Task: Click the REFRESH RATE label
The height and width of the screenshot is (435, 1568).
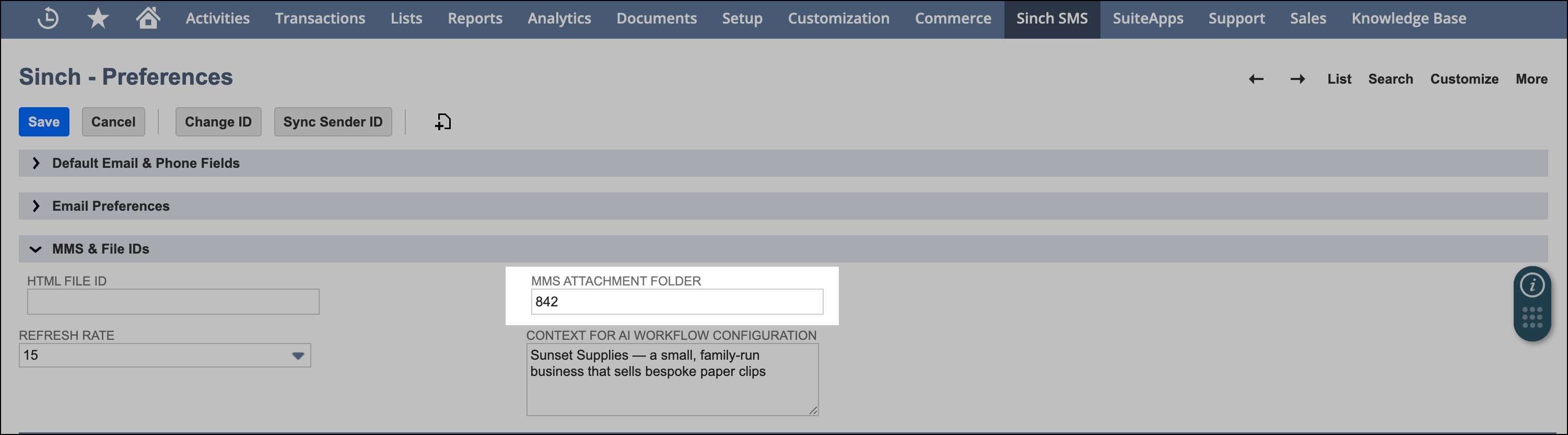Action: (x=66, y=335)
